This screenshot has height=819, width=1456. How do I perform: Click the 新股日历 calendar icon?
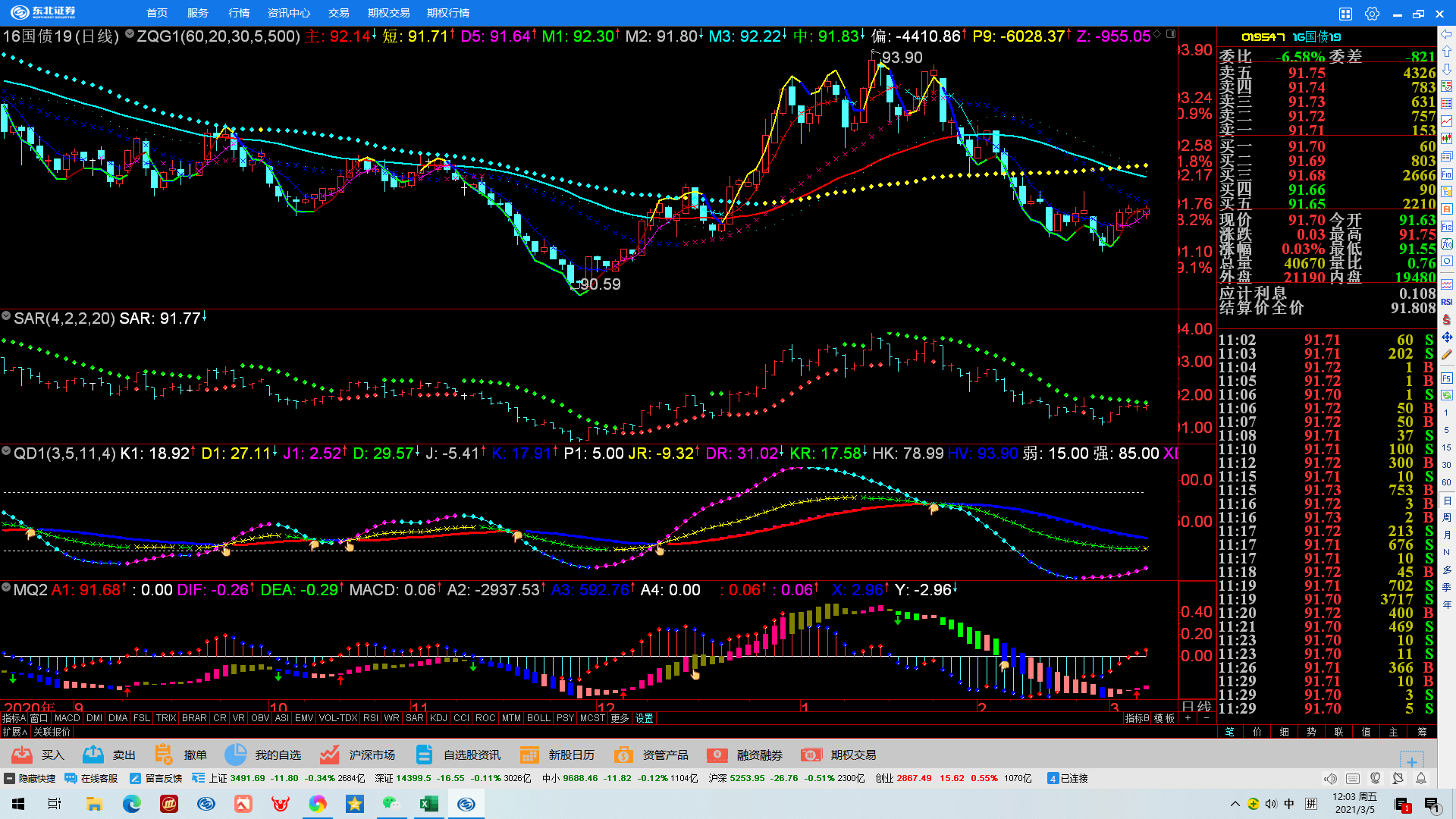click(x=529, y=755)
